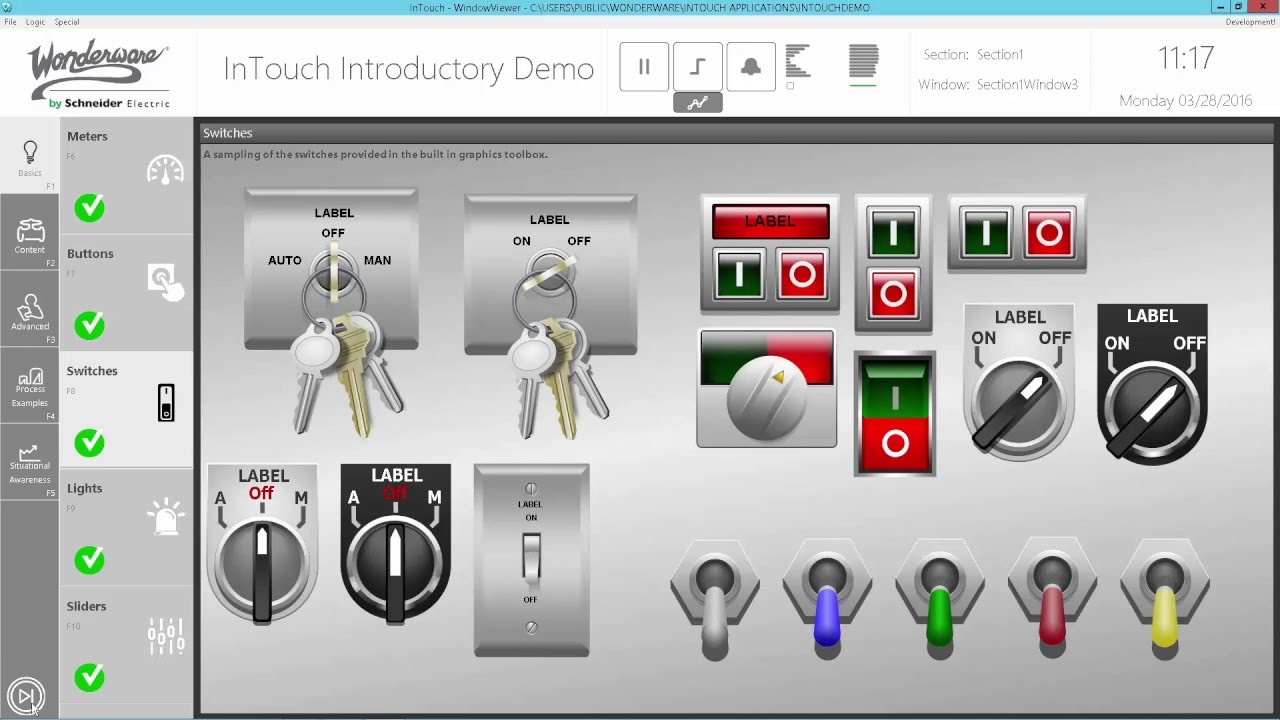Click the next-page play icon at bottom left
This screenshot has width=1280, height=720.
pyautogui.click(x=26, y=696)
